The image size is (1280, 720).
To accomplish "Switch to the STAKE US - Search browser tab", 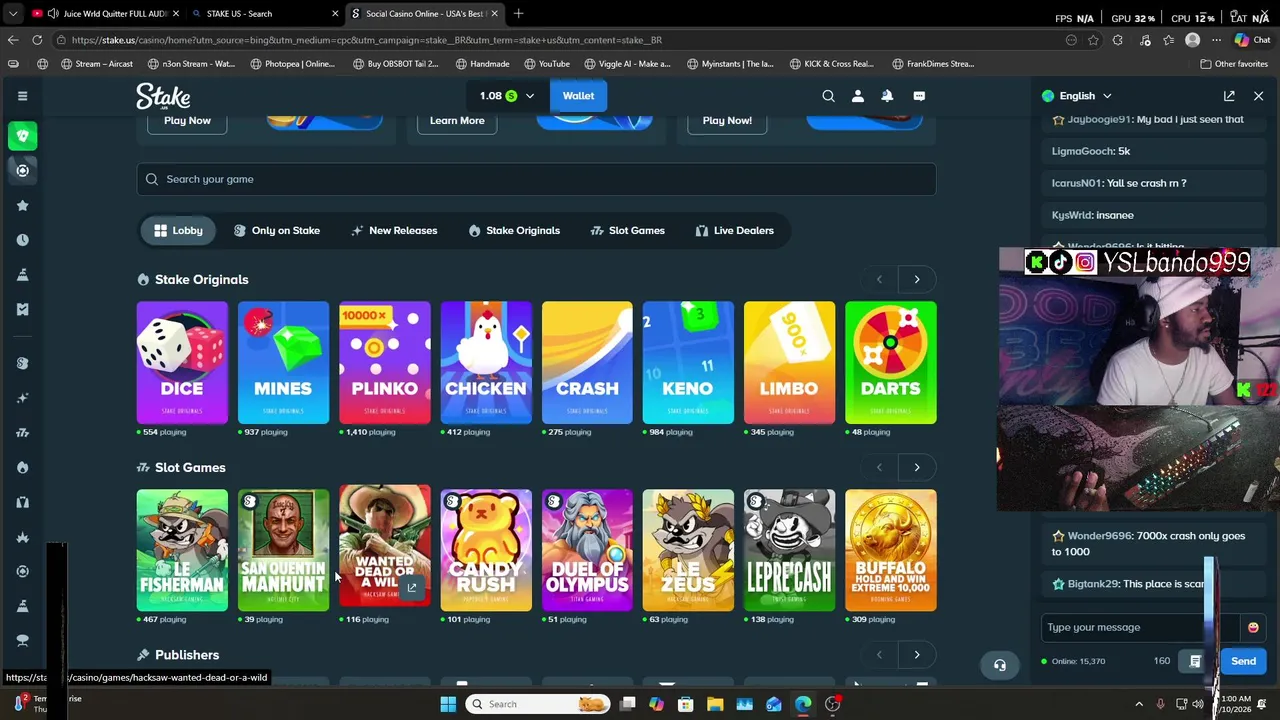I will [x=264, y=14].
